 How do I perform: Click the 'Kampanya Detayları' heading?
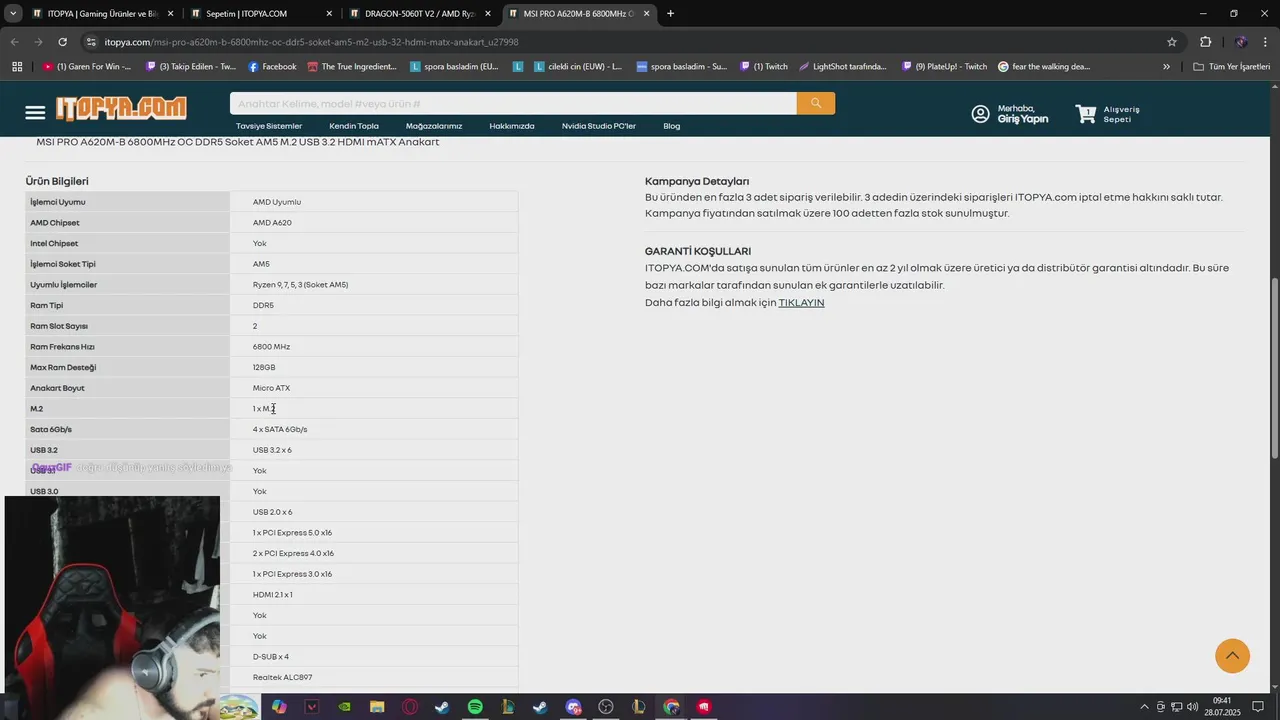click(697, 181)
